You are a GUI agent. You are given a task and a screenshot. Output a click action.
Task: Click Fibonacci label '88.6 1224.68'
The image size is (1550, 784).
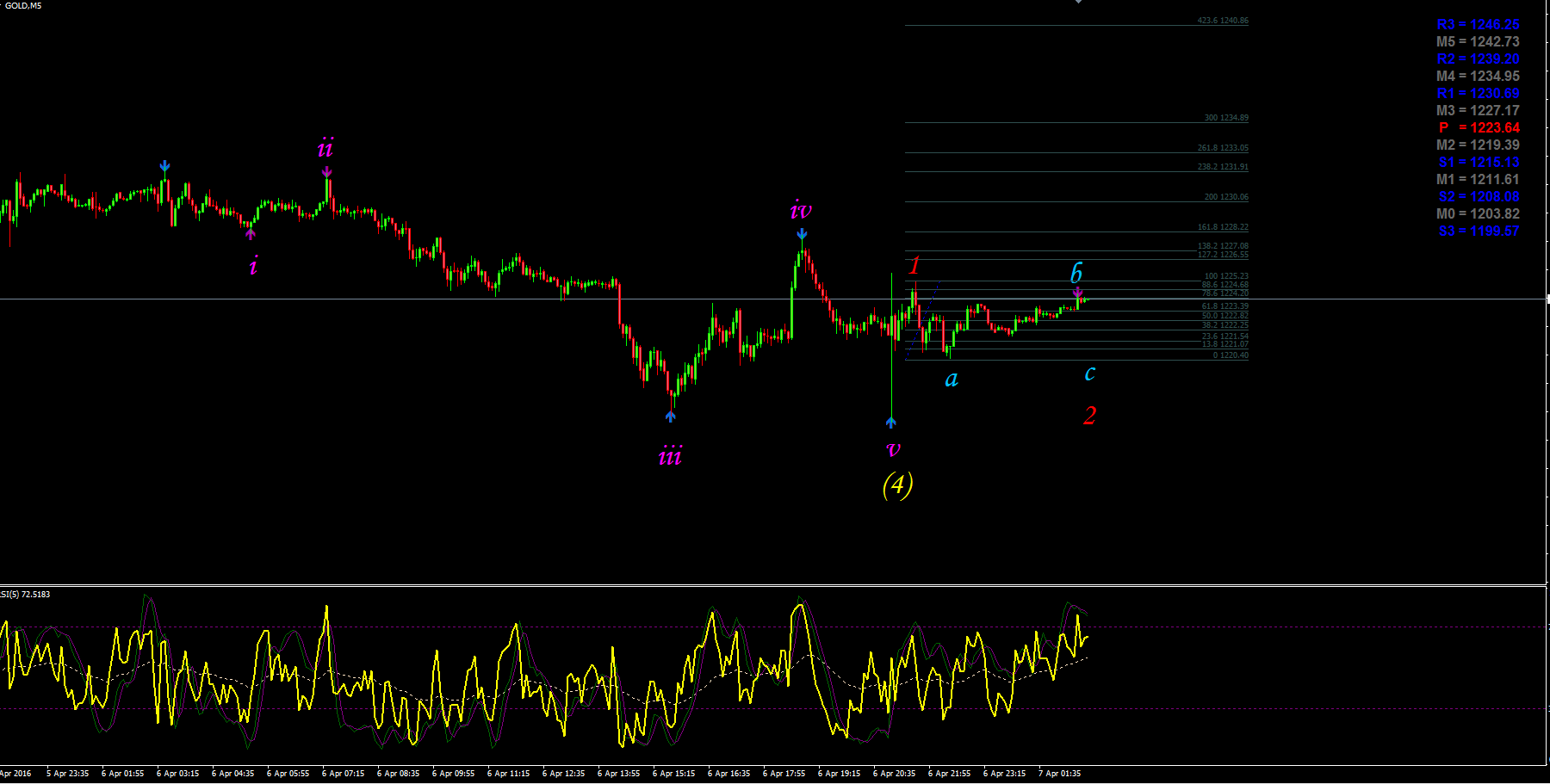1225,285
